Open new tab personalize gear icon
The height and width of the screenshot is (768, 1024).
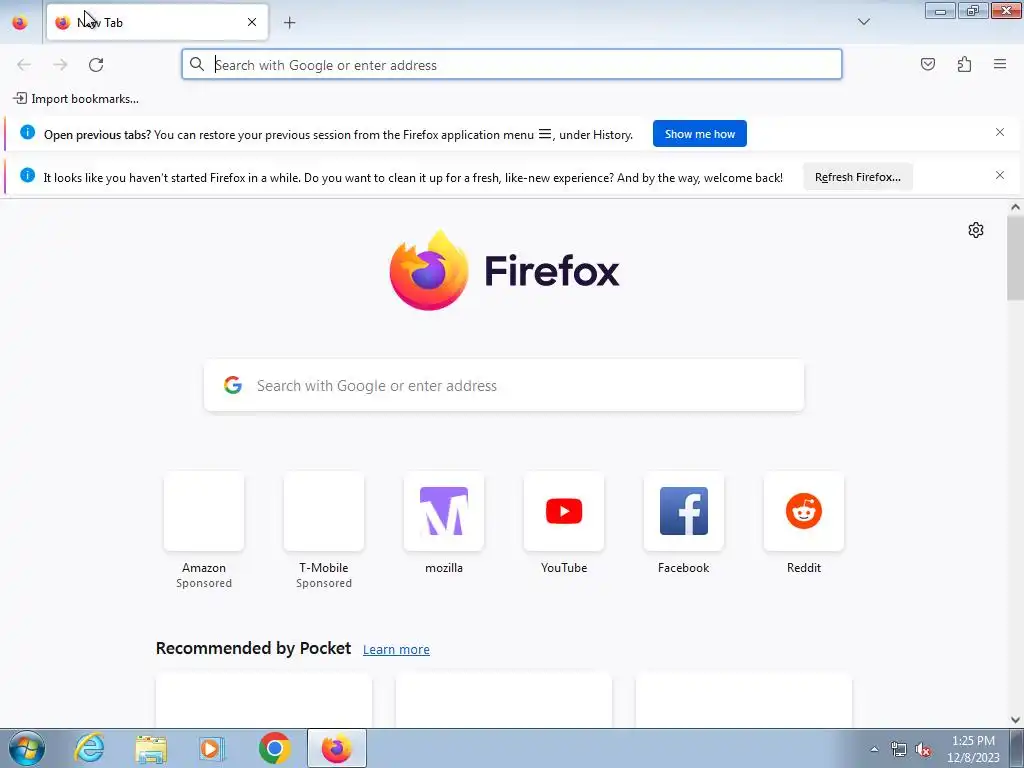tap(976, 230)
